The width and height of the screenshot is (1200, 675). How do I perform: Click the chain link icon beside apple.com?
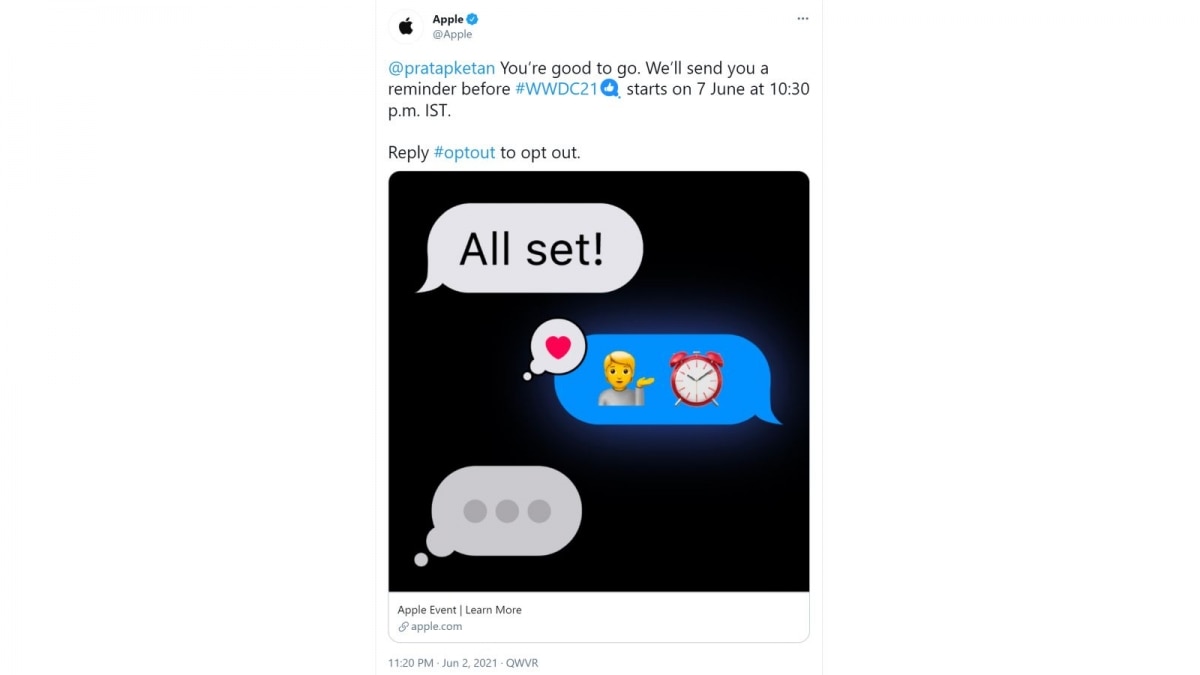tap(403, 627)
